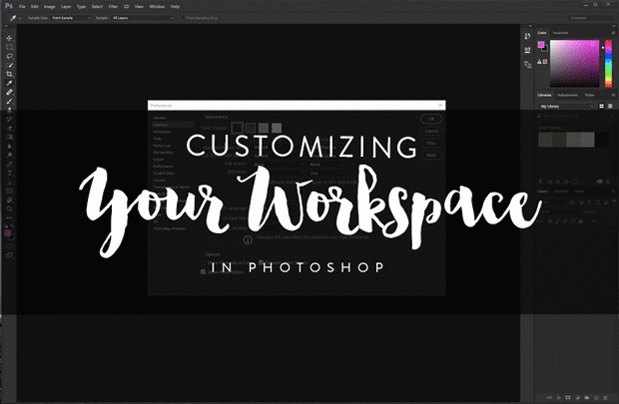
Task: Open the Color panel flyout menu
Action: [613, 33]
